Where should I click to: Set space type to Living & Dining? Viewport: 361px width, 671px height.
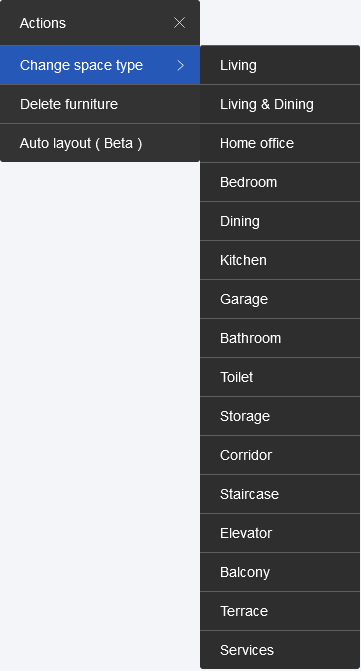(280, 104)
